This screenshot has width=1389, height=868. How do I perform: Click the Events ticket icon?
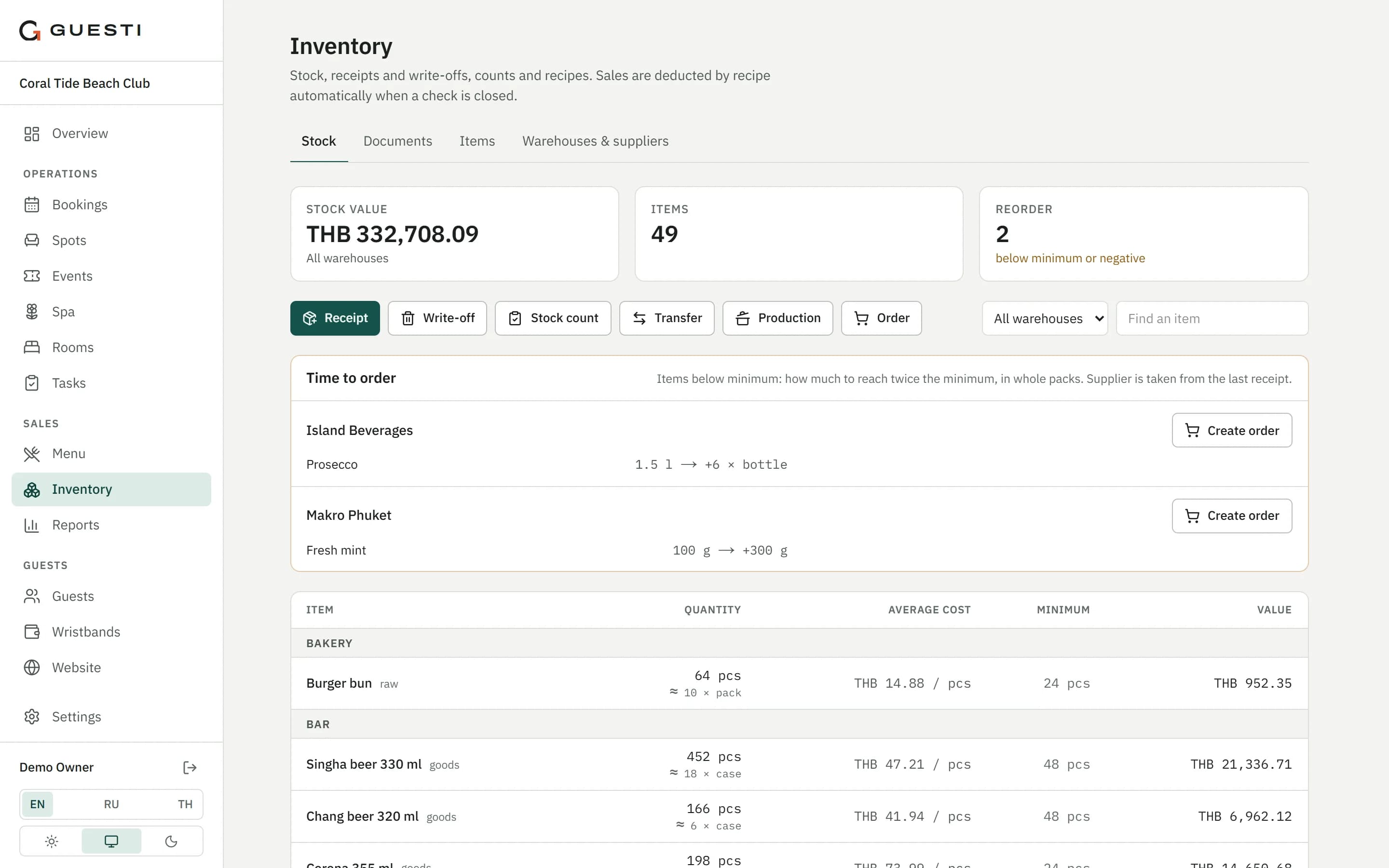coord(31,276)
